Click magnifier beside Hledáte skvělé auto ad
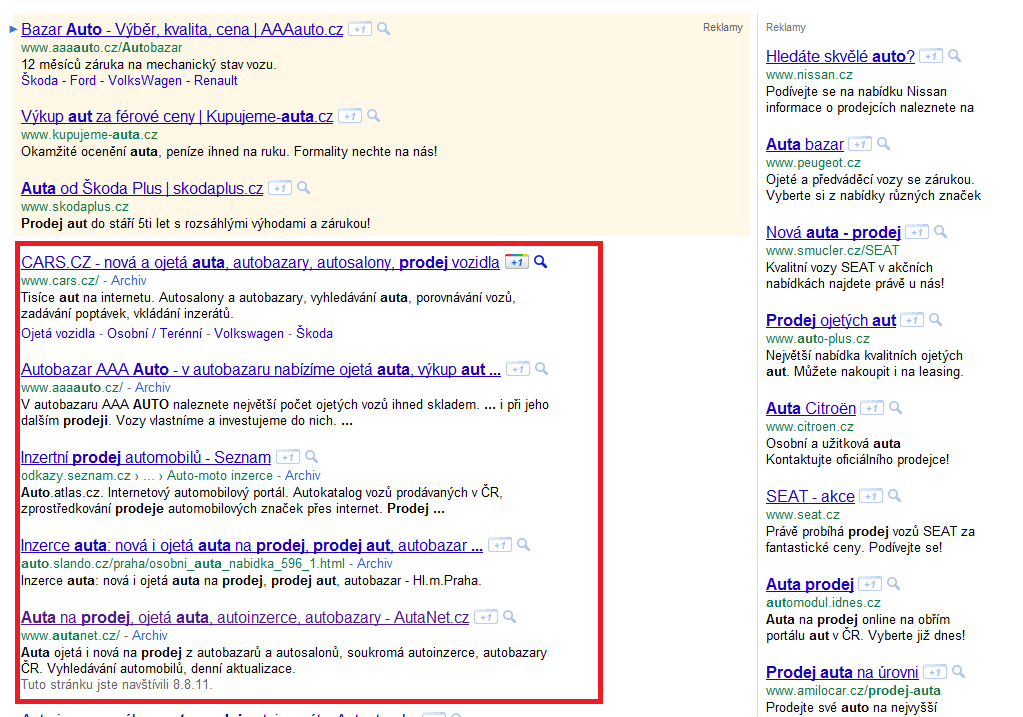Image resolution: width=1023 pixels, height=717 pixels. pyautogui.click(x=954, y=55)
